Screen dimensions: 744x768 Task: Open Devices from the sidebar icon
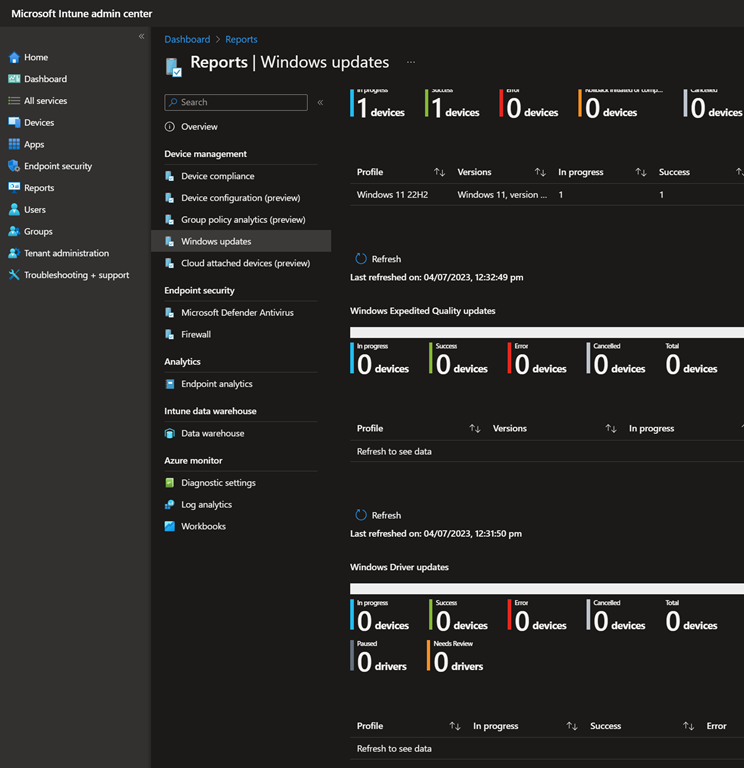click(14, 123)
